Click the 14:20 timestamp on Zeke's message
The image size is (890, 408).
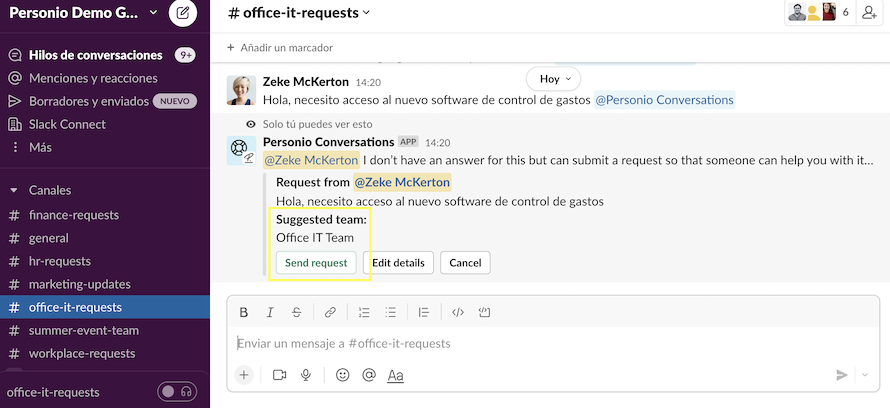(x=368, y=82)
